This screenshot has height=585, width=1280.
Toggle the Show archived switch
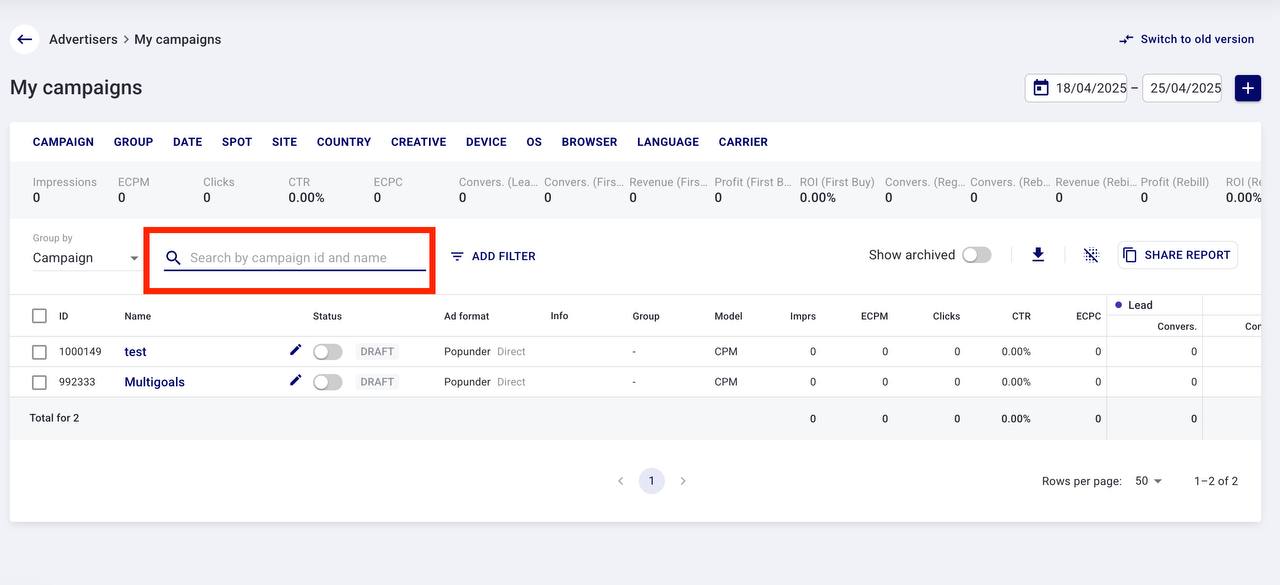976,255
